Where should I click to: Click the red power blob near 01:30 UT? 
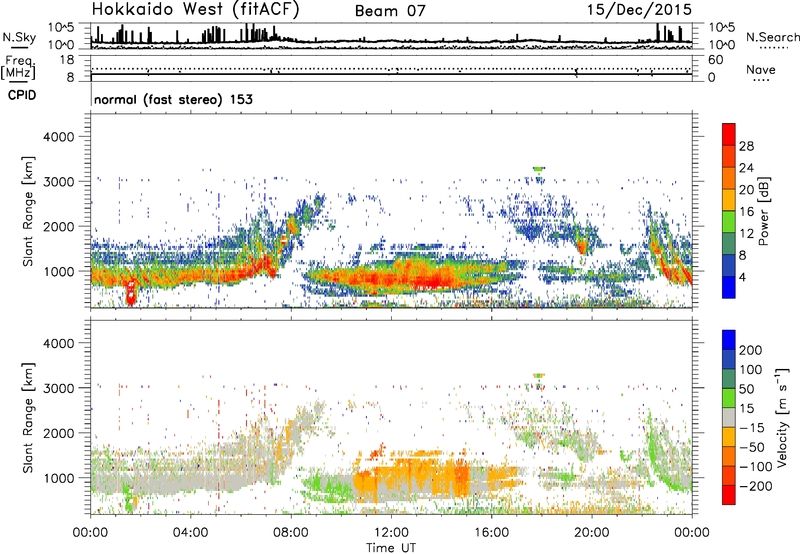pyautogui.click(x=131, y=294)
